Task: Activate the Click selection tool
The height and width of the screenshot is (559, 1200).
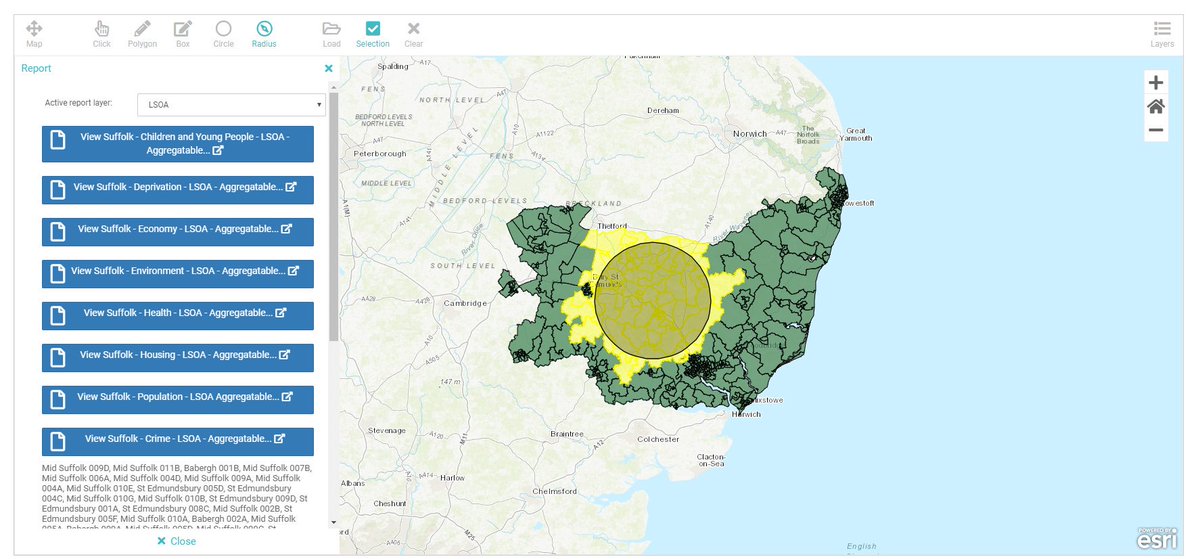Action: (x=102, y=33)
